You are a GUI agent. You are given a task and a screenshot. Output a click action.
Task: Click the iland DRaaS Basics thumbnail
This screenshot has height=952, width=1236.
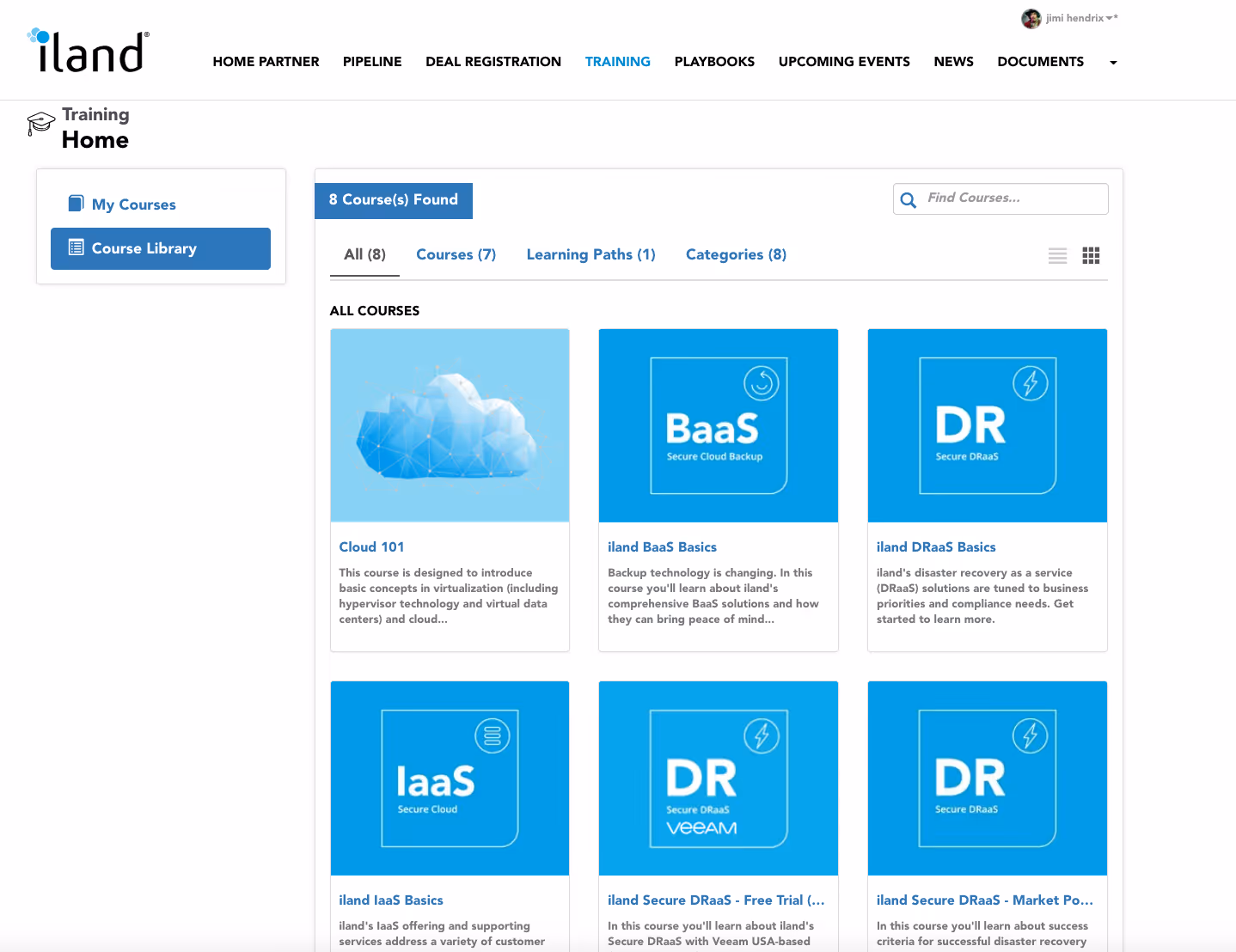pos(988,425)
